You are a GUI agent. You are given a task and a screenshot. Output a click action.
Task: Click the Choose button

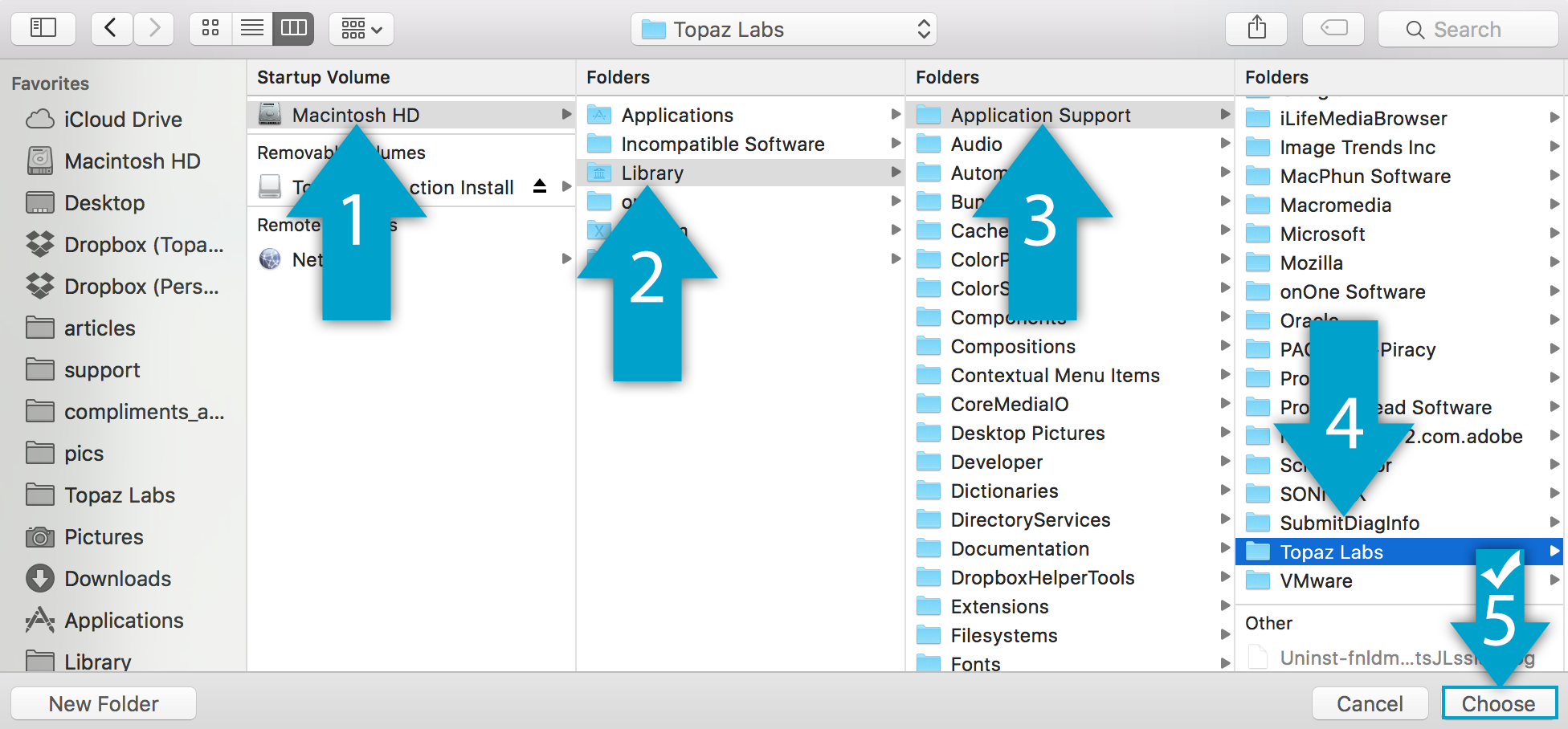pos(1499,703)
